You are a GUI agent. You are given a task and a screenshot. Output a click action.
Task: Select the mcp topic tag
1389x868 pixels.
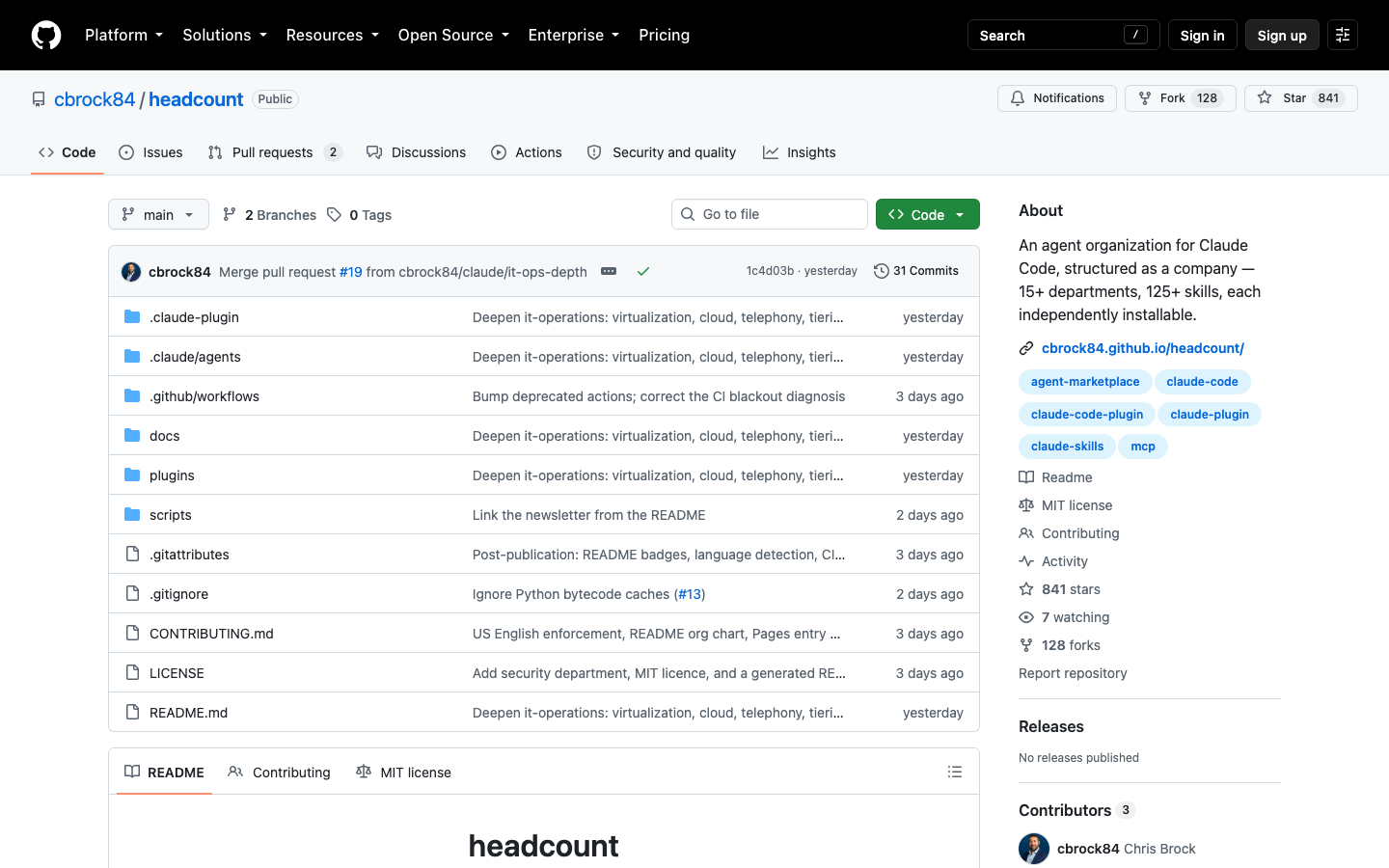click(x=1143, y=447)
